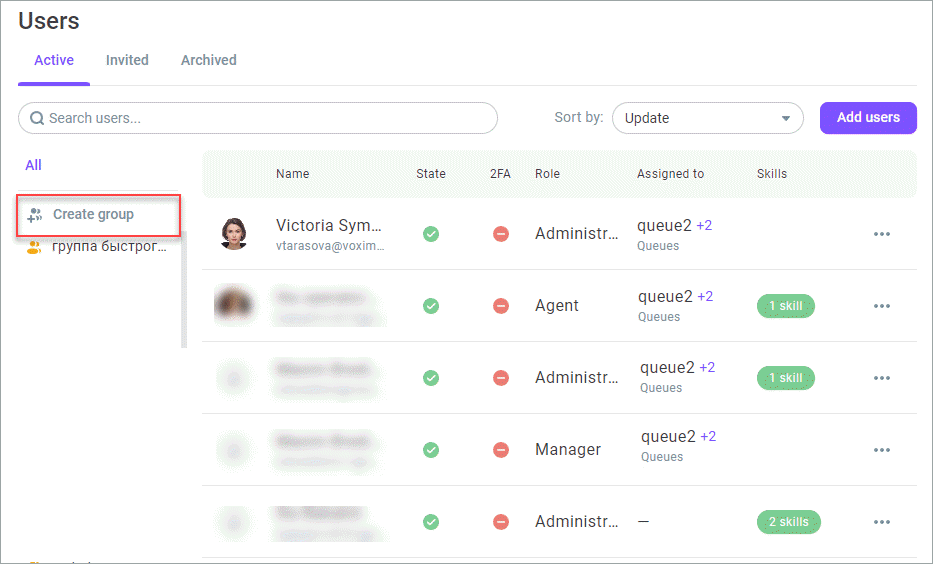Click the Skills column header

pyautogui.click(x=772, y=174)
